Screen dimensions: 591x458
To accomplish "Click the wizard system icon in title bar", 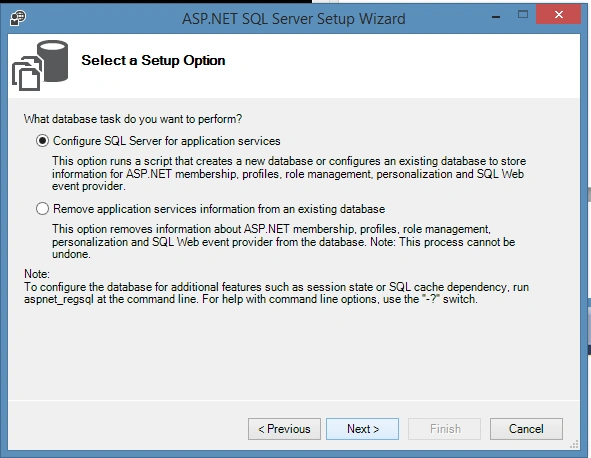I will click(x=18, y=18).
